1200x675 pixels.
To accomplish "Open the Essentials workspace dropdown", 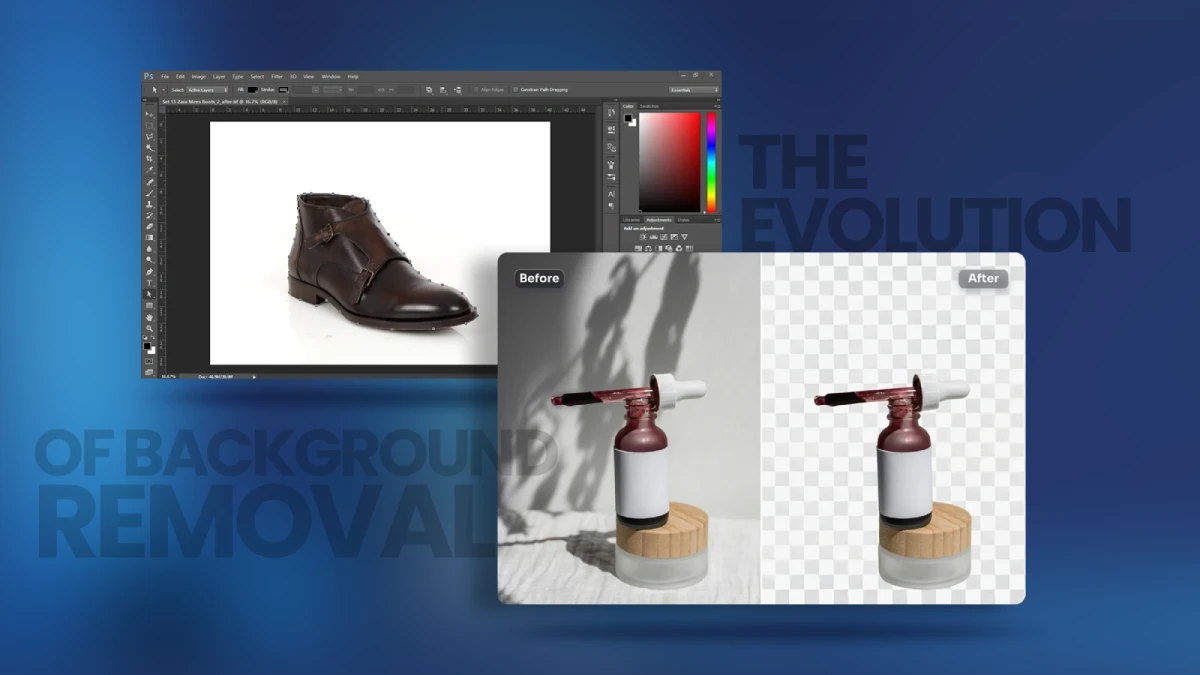I will coord(693,90).
